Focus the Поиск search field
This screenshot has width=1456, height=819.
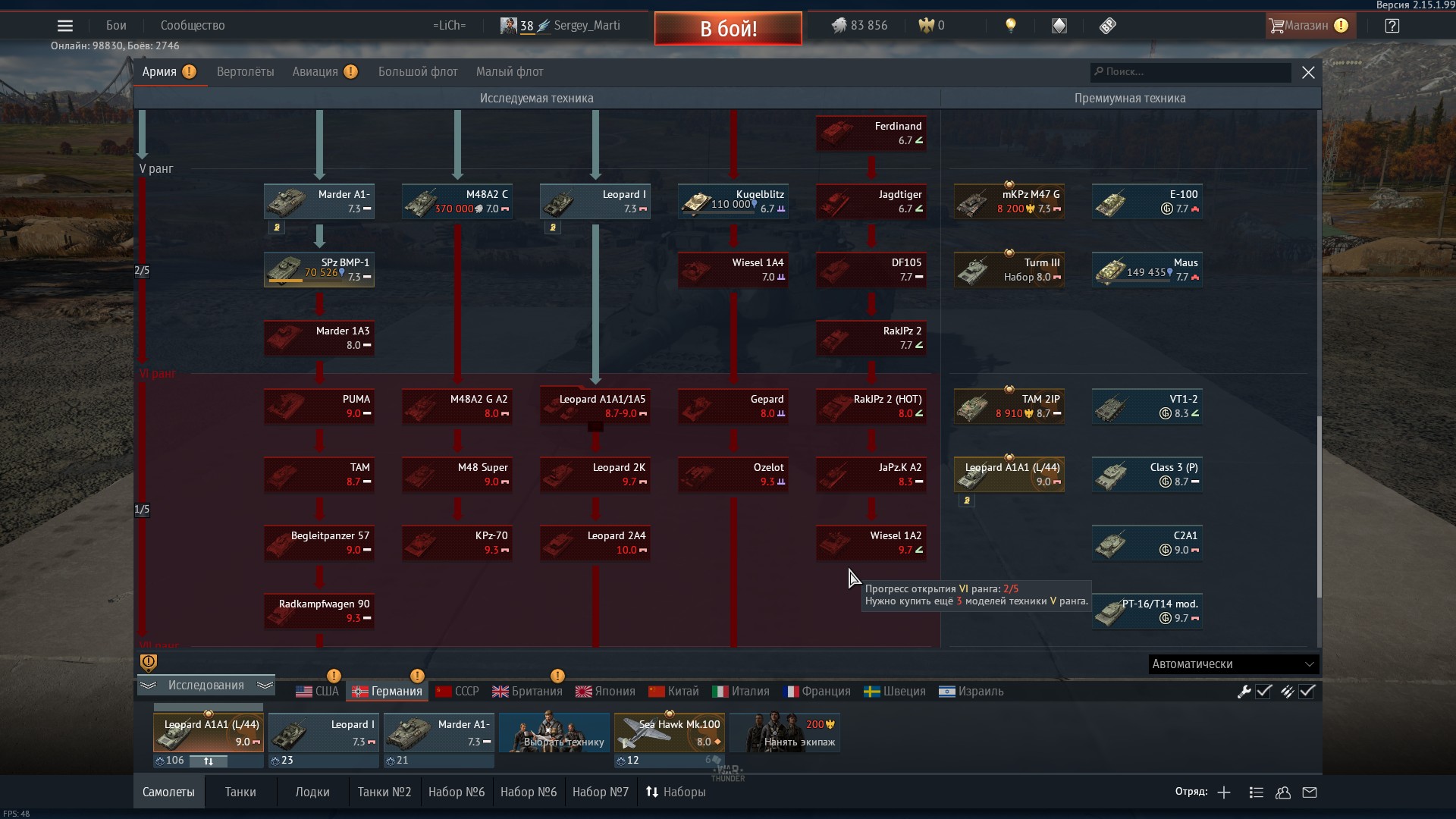[1191, 72]
